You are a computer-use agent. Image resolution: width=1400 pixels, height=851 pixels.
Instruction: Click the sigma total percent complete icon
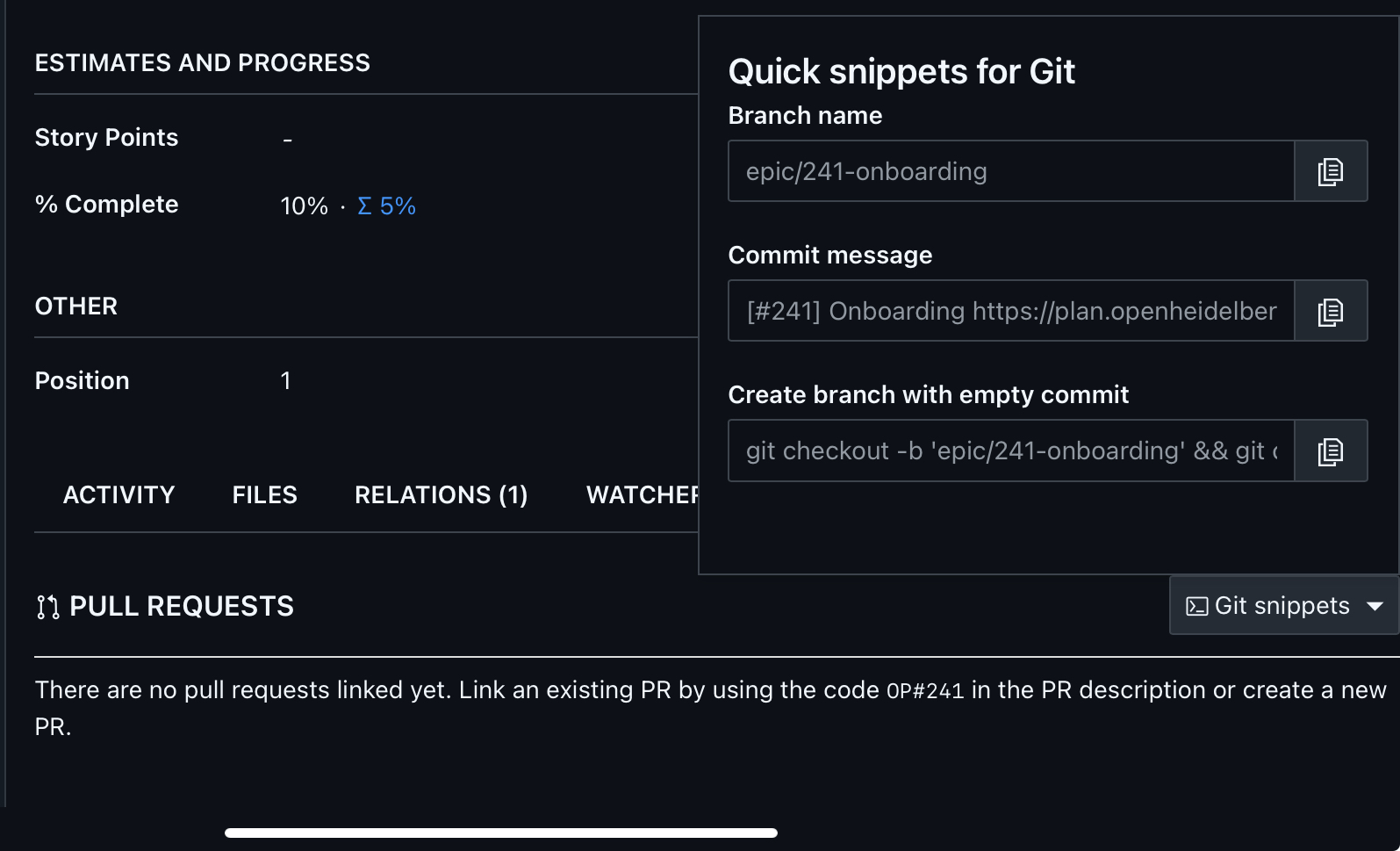[365, 206]
